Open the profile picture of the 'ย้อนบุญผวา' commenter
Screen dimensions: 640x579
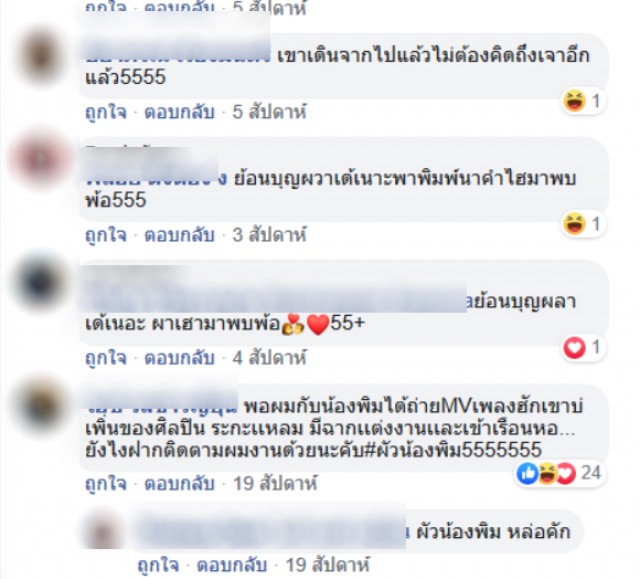(x=40, y=158)
